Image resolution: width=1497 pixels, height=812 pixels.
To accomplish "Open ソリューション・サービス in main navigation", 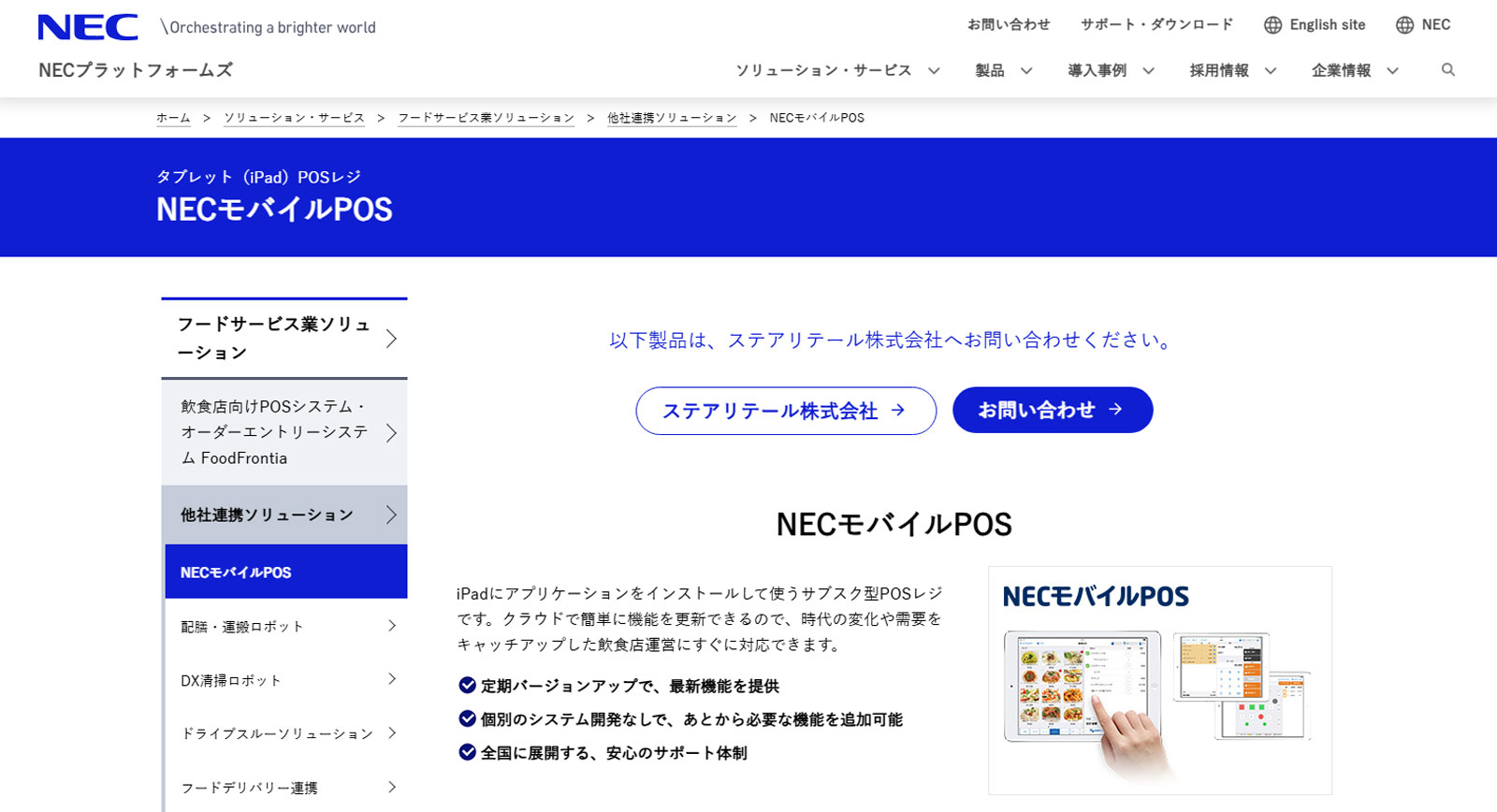I will (823, 70).
